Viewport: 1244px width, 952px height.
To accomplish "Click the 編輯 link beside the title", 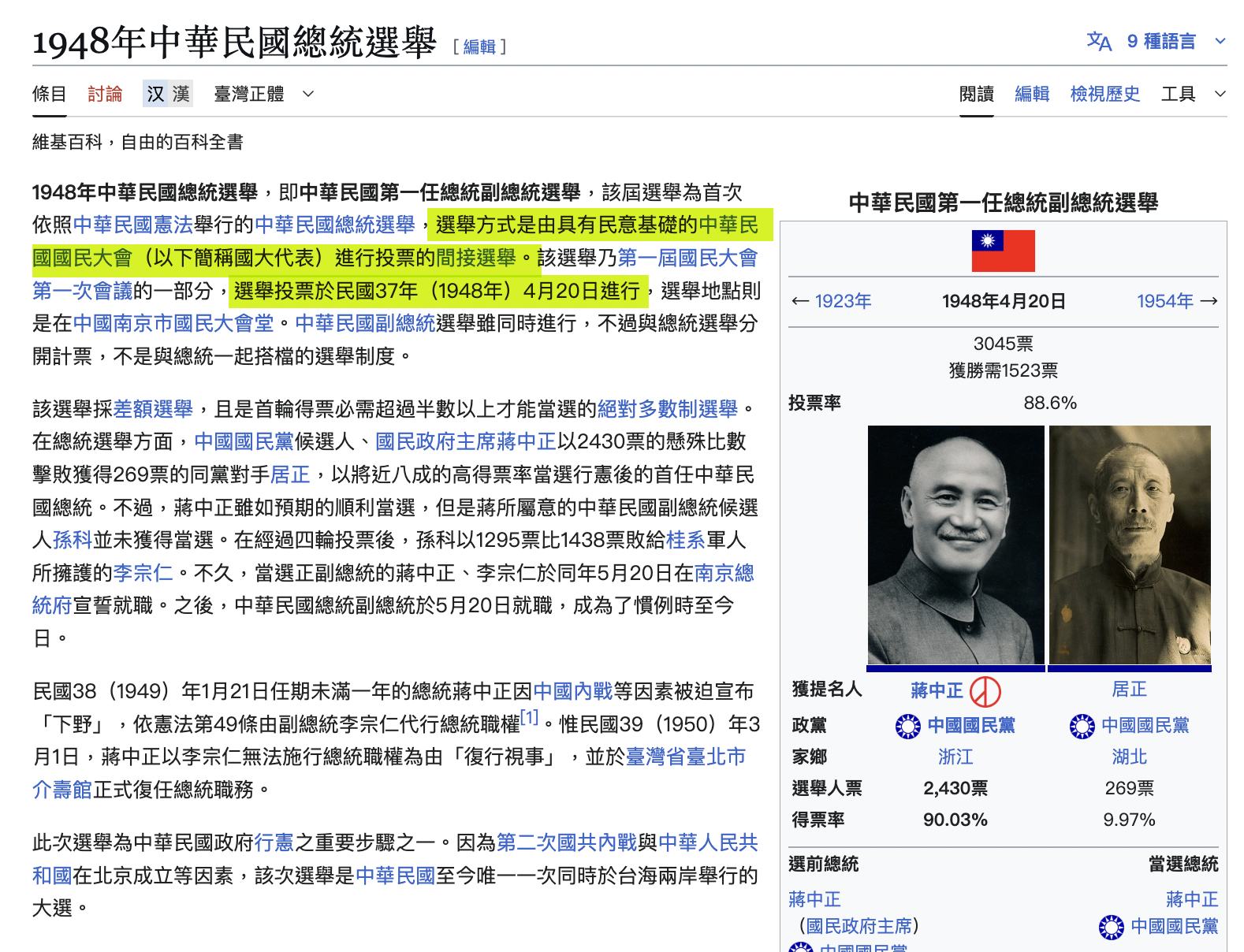I will (479, 47).
